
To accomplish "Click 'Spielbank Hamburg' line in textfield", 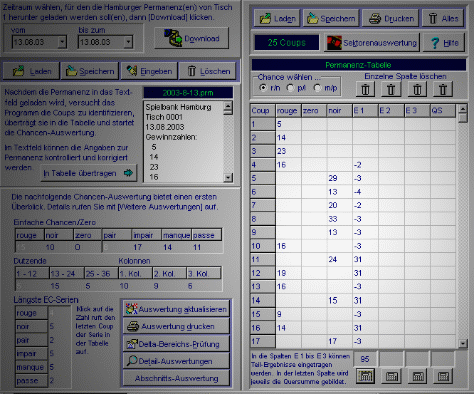I will click(178, 107).
